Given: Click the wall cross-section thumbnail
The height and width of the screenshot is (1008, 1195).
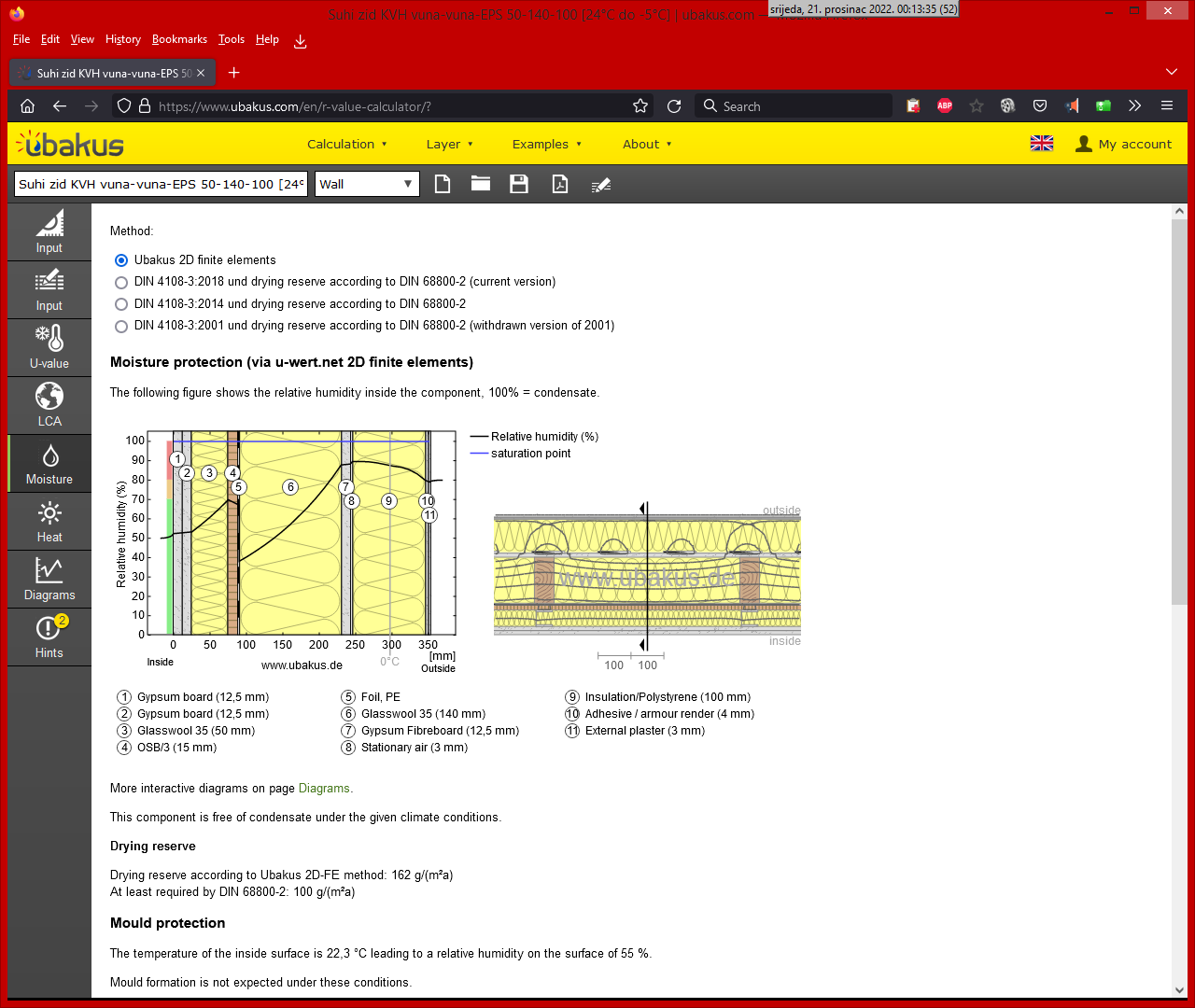Looking at the screenshot, I should point(647,577).
